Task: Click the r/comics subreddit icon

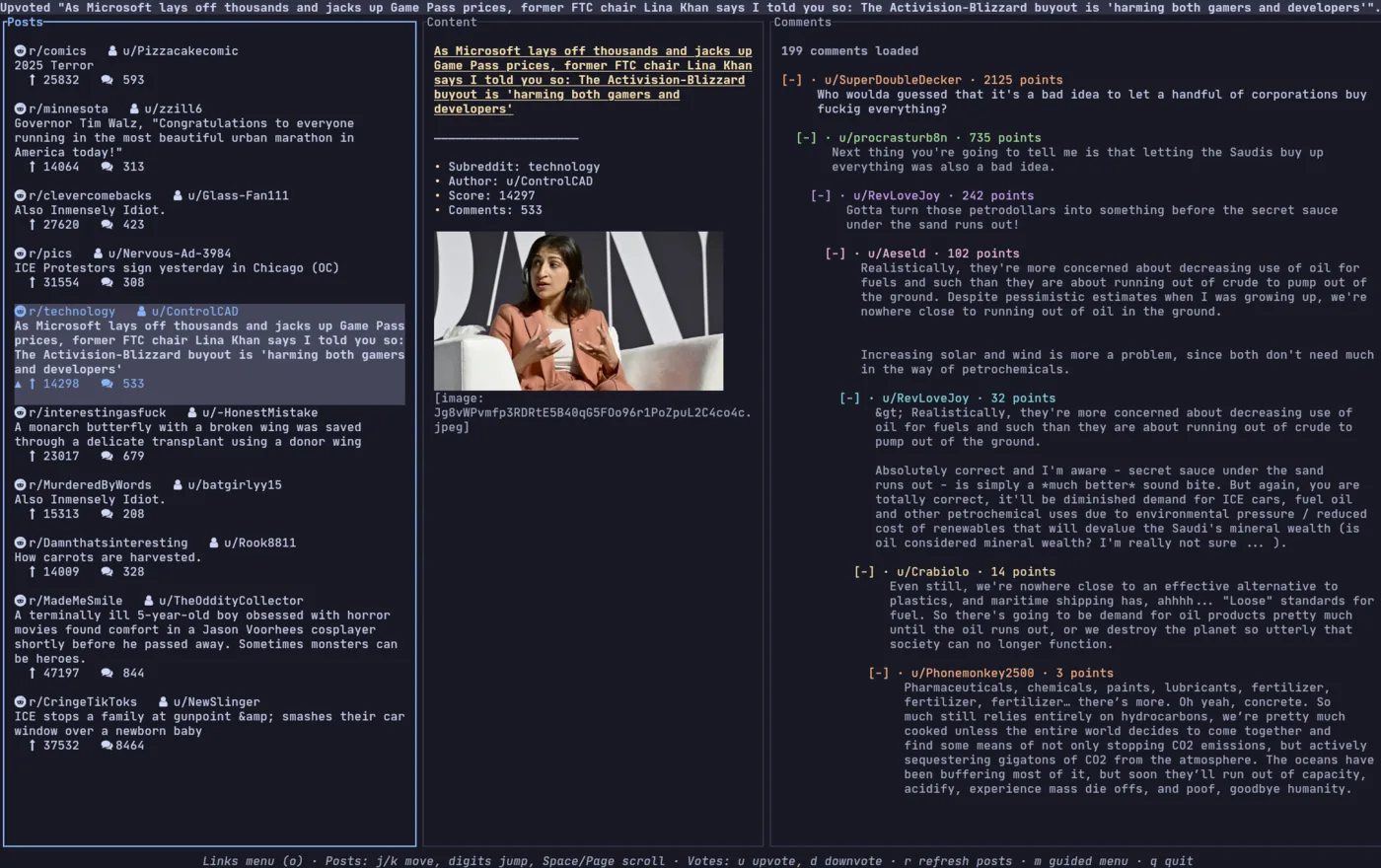Action: pyautogui.click(x=21, y=50)
